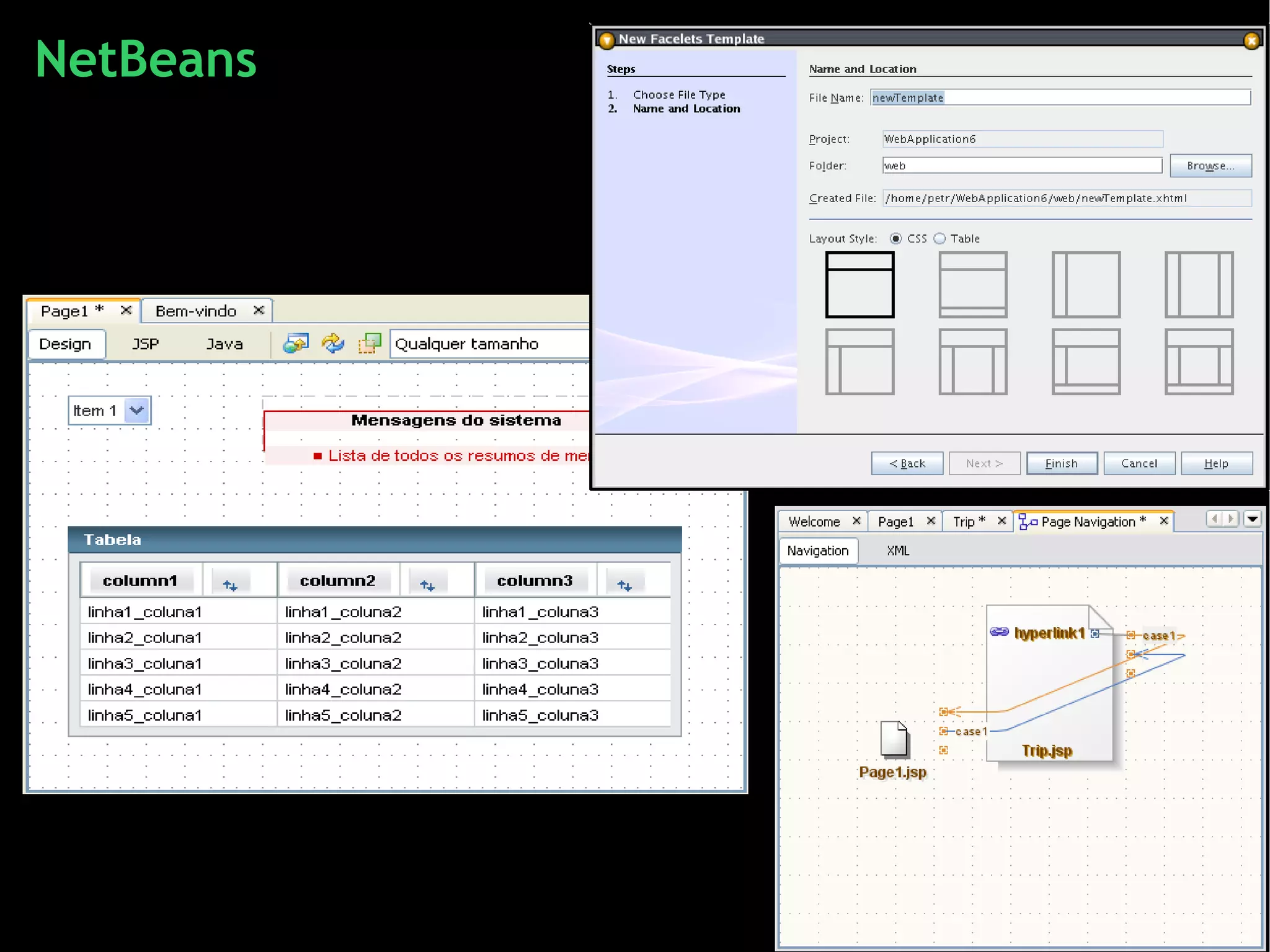Click the Cancel button
1270x952 pixels.
tap(1139, 463)
